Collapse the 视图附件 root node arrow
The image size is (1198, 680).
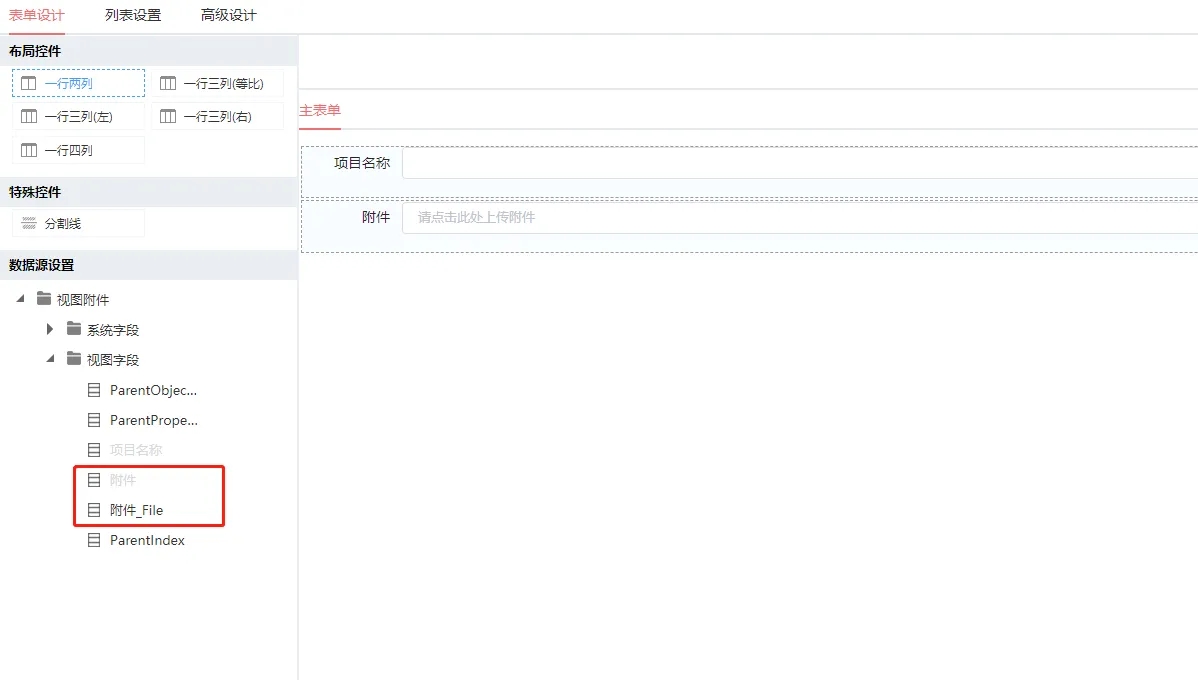20,299
